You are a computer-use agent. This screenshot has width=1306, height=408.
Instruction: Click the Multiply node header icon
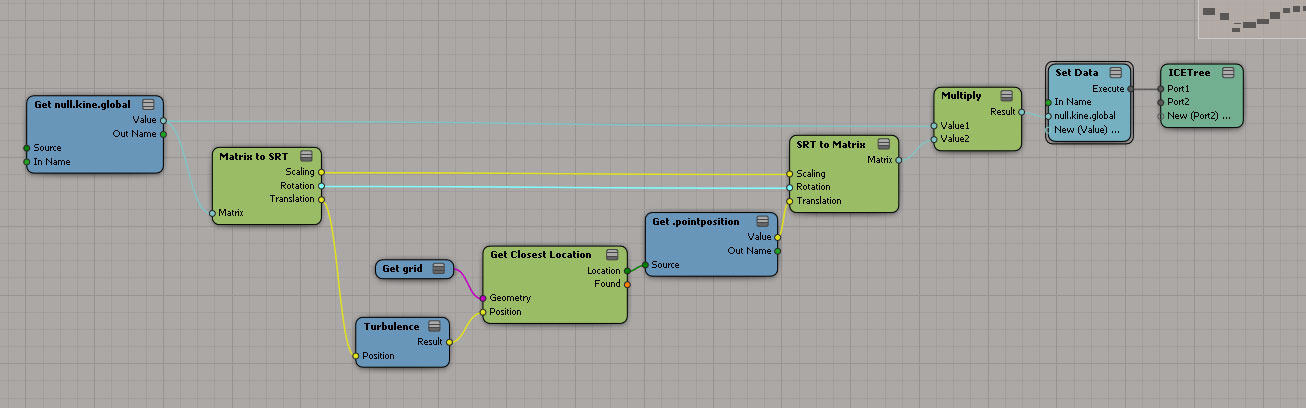[1005, 96]
